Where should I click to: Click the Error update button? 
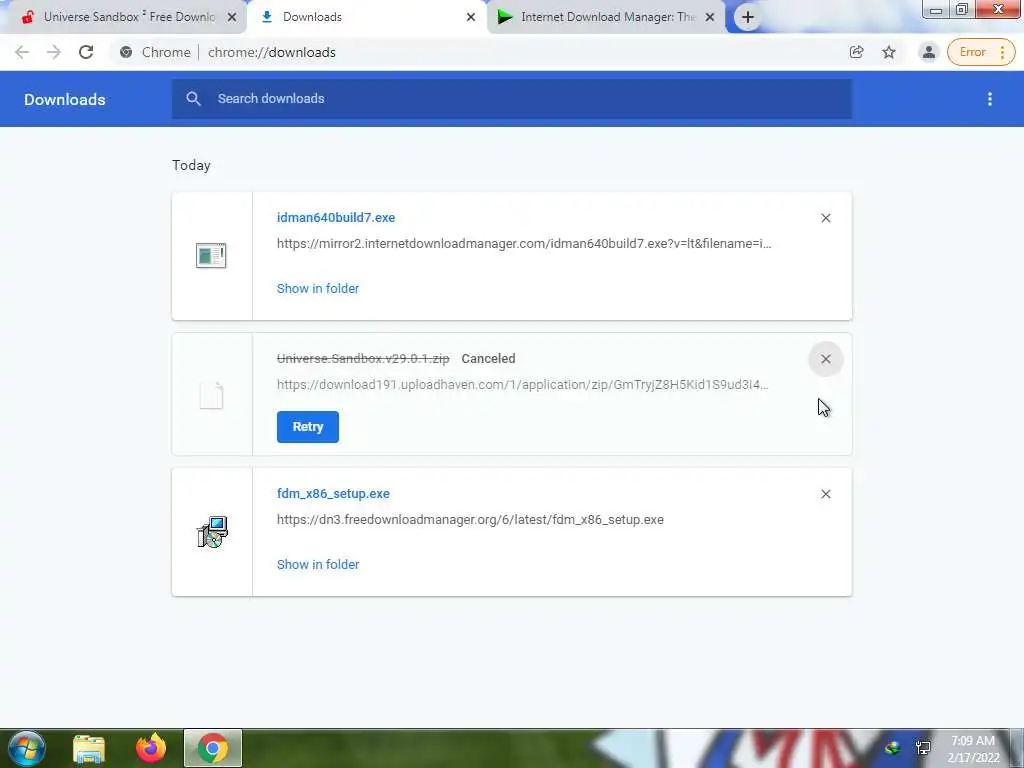coord(981,52)
